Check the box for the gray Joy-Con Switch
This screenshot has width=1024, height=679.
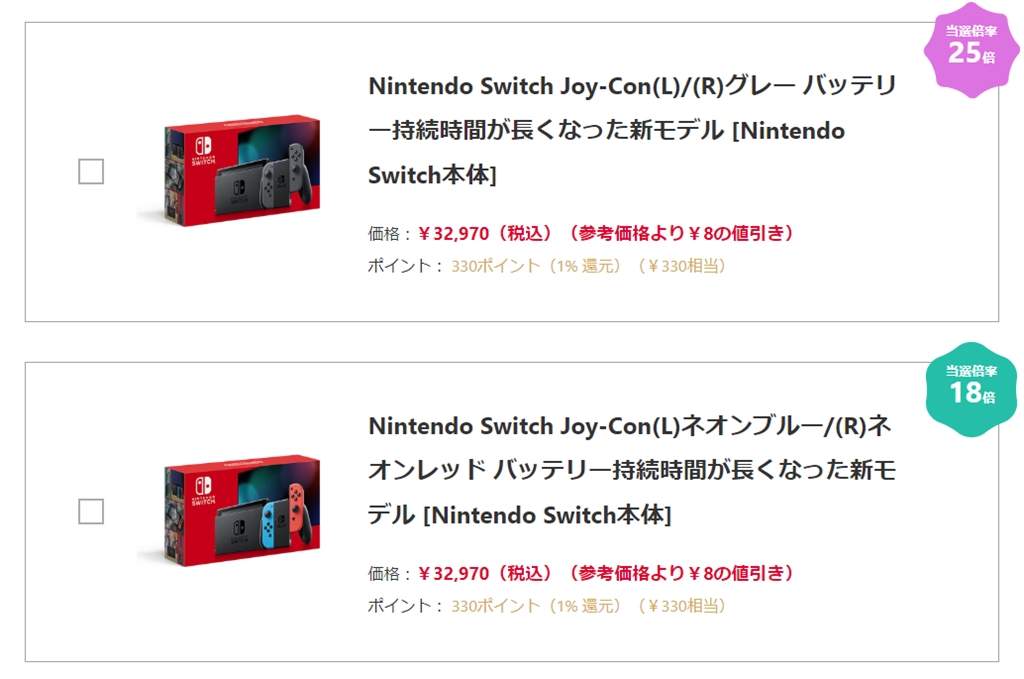coord(91,172)
